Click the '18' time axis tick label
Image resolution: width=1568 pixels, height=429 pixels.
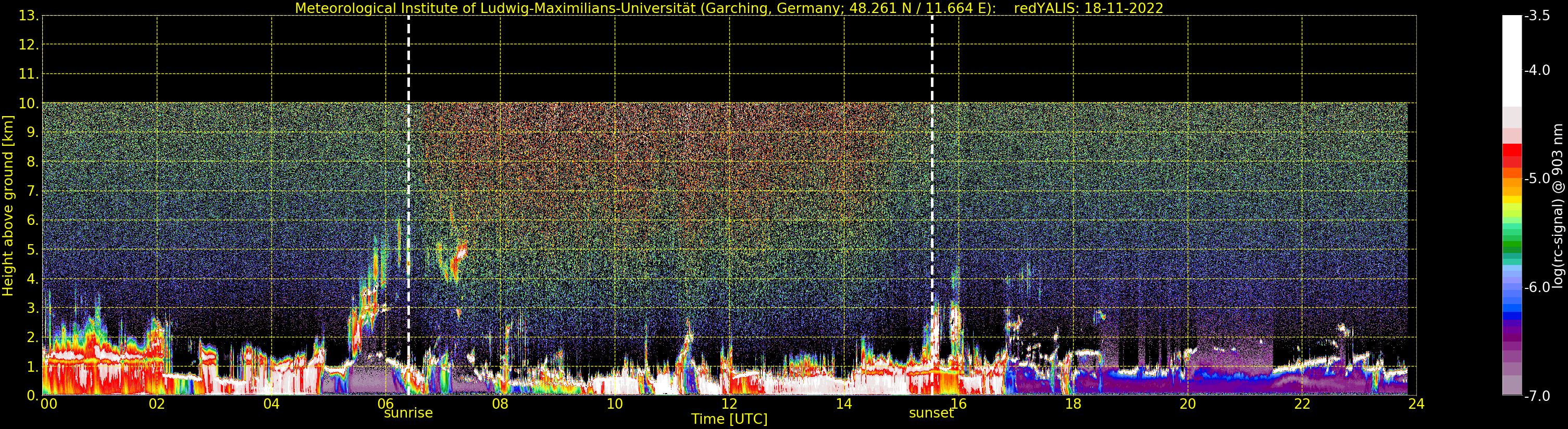point(1073,404)
